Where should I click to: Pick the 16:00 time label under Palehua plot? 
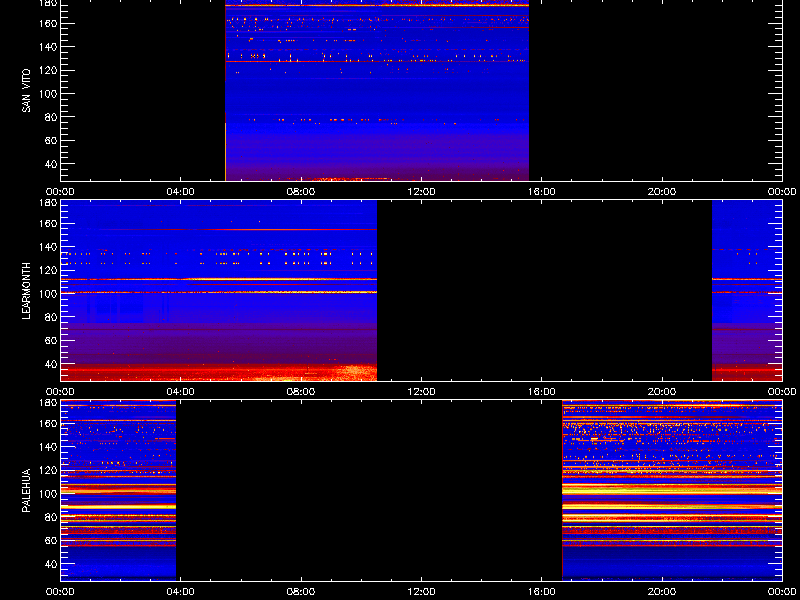(x=542, y=592)
